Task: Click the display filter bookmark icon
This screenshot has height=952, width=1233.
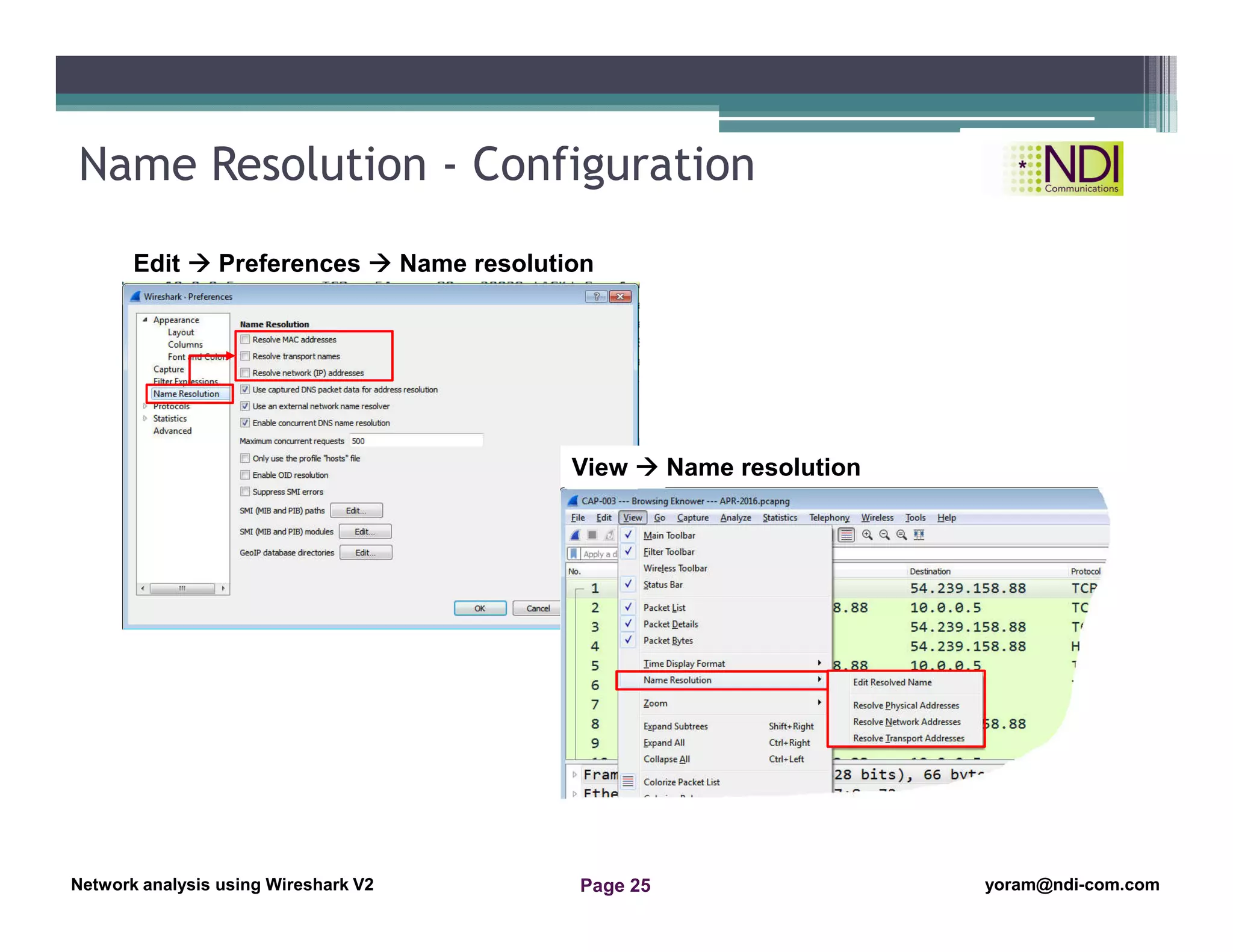Action: [574, 554]
